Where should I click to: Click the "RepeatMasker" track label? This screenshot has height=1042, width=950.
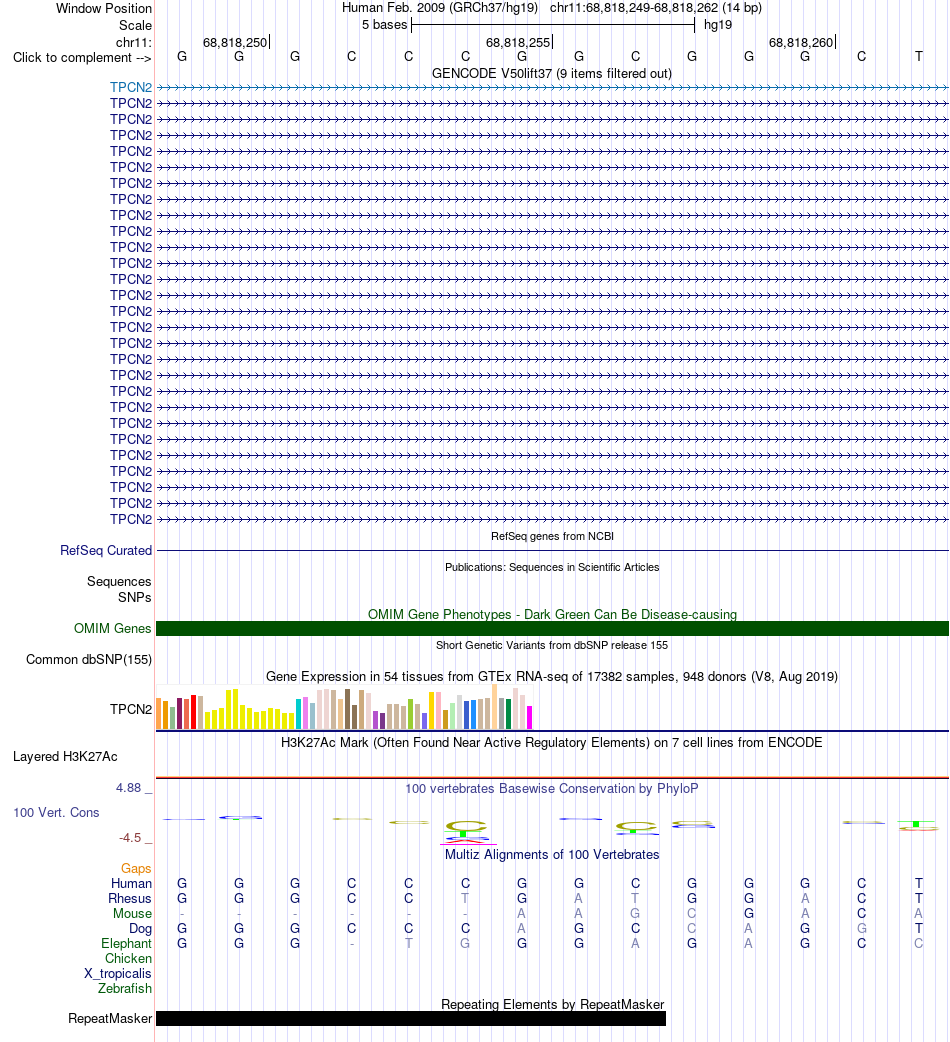110,1018
